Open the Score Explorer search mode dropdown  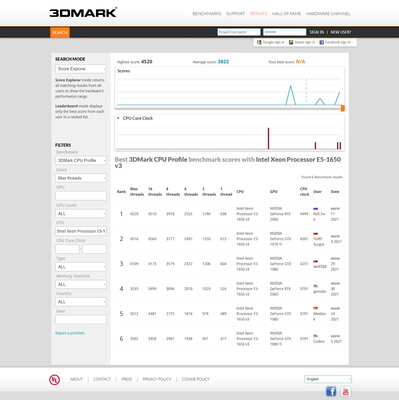tap(81, 69)
